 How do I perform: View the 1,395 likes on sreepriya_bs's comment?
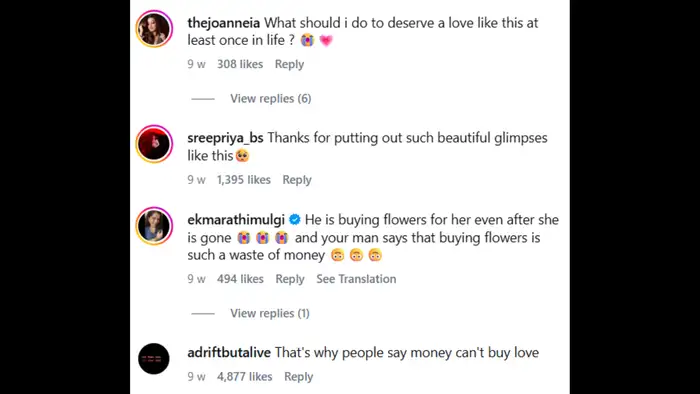(244, 180)
